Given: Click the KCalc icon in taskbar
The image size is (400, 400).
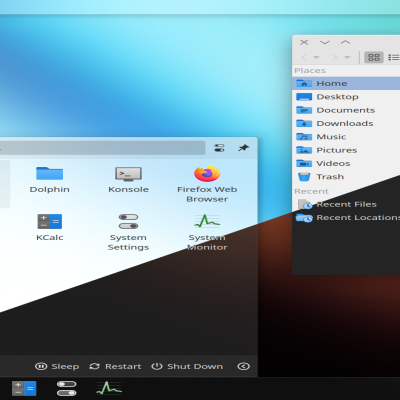Looking at the screenshot, I should (x=24, y=389).
